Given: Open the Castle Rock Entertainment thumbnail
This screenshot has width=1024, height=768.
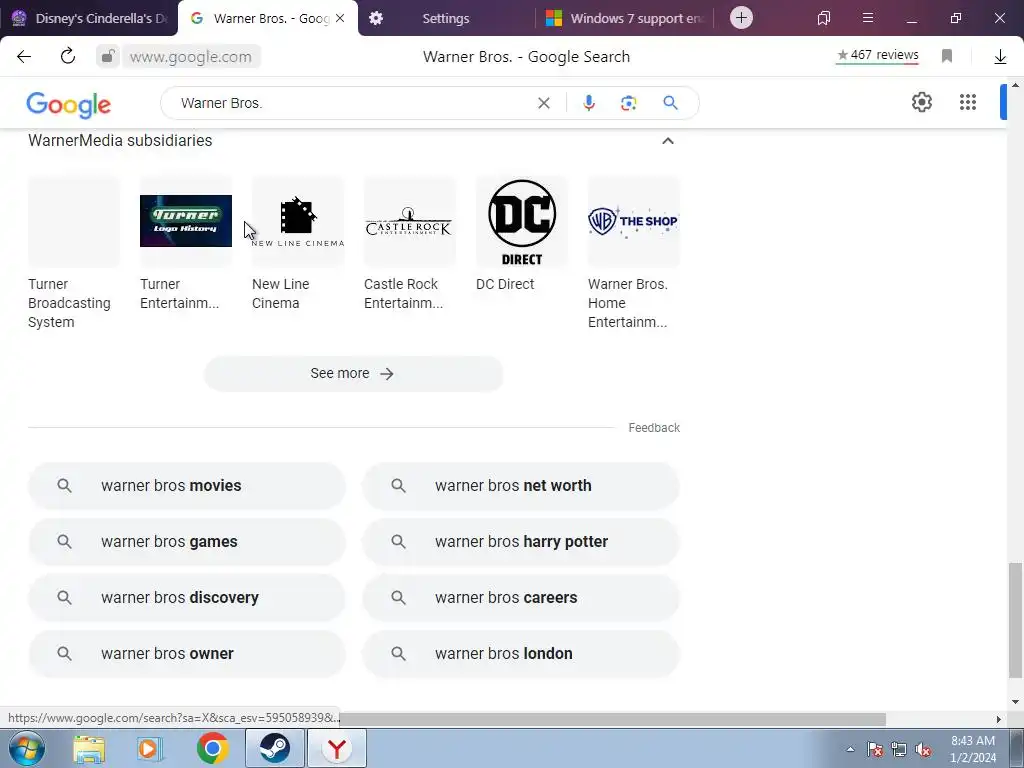Looking at the screenshot, I should pyautogui.click(x=409, y=221).
